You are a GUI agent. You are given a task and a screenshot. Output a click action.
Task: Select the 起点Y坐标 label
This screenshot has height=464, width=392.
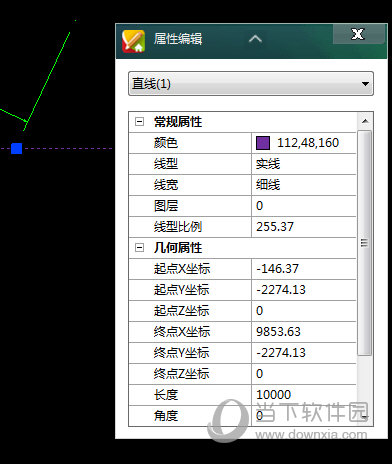tap(181, 290)
